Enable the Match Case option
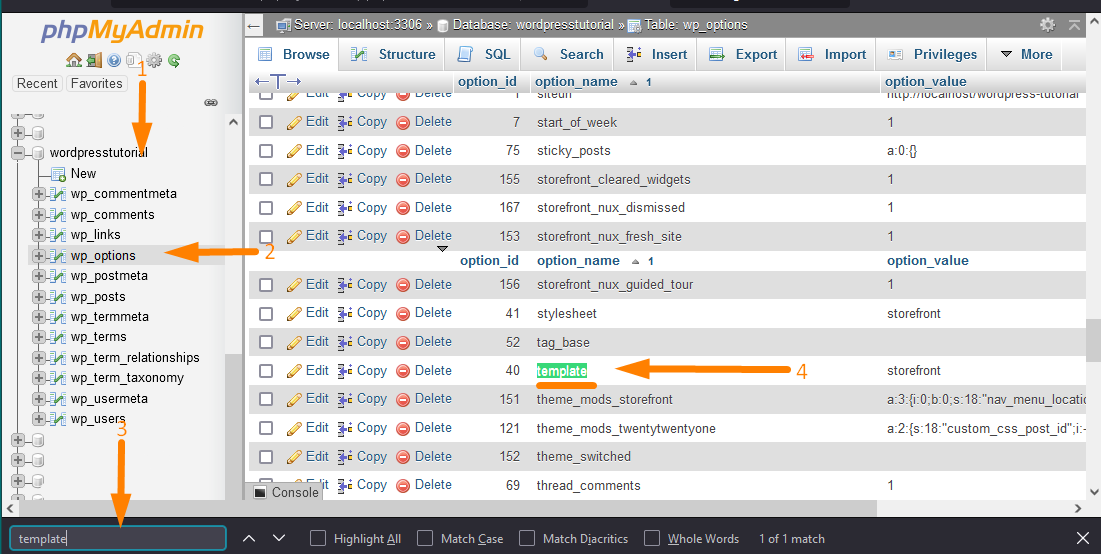Viewport: 1101px width, 554px height. (425, 539)
